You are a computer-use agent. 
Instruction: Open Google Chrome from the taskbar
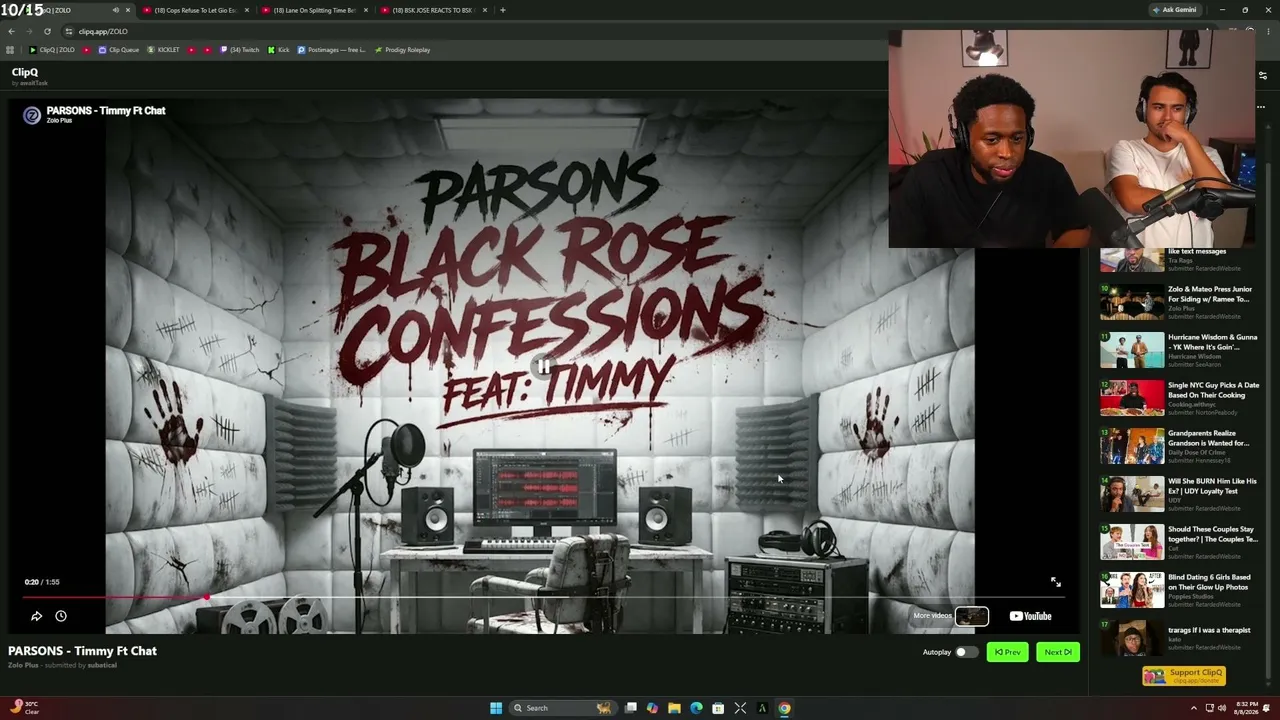(784, 708)
